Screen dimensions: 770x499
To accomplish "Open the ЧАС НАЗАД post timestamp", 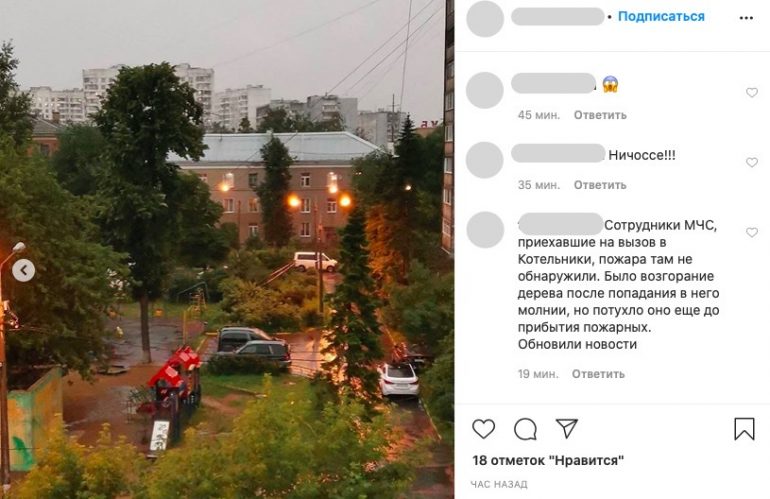I will point(499,485).
